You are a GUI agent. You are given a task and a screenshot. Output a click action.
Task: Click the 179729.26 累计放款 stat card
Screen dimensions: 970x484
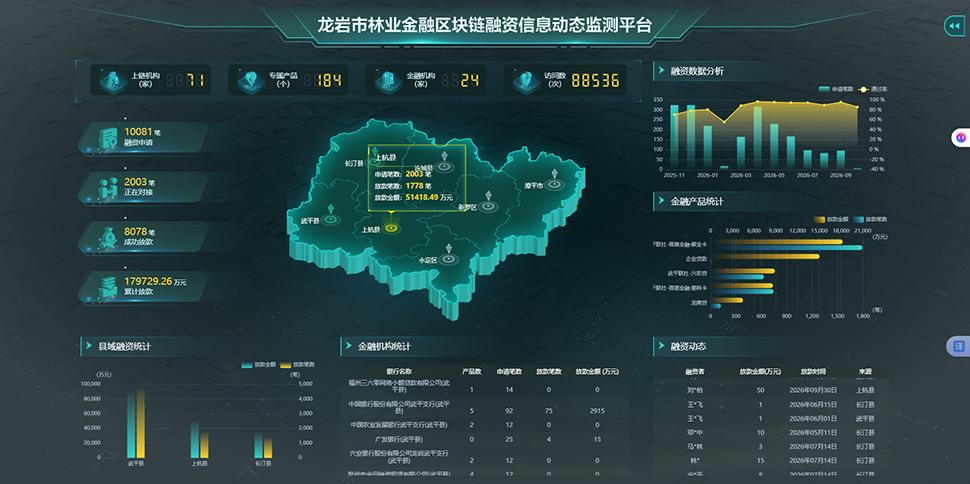[144, 287]
